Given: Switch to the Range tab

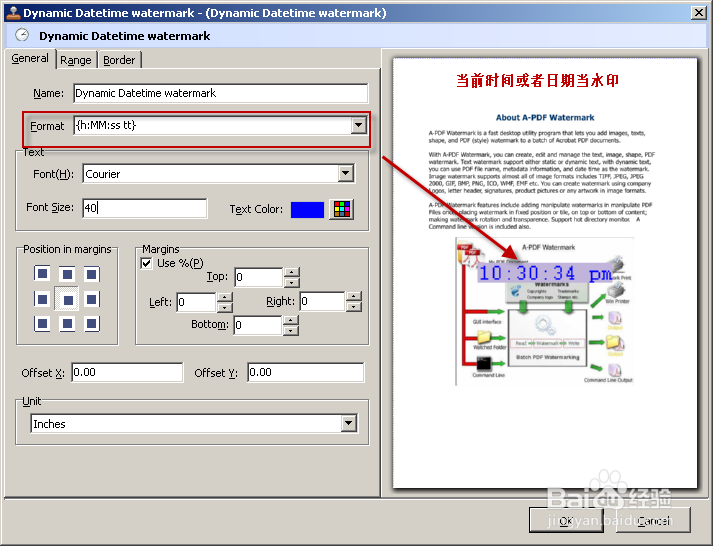Looking at the screenshot, I should pos(76,60).
